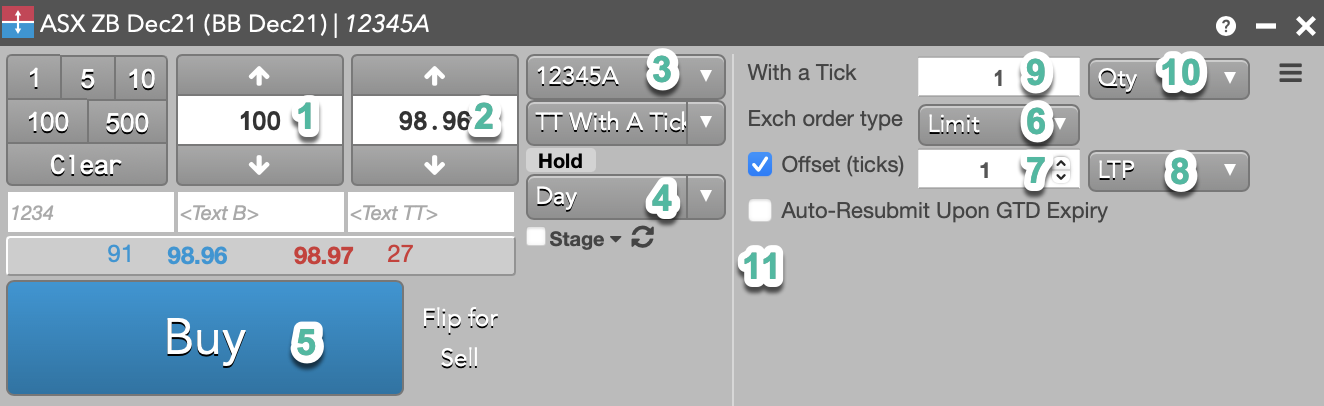
Task: Decrease price with arrow below 98.96
Action: [x=435, y=166]
